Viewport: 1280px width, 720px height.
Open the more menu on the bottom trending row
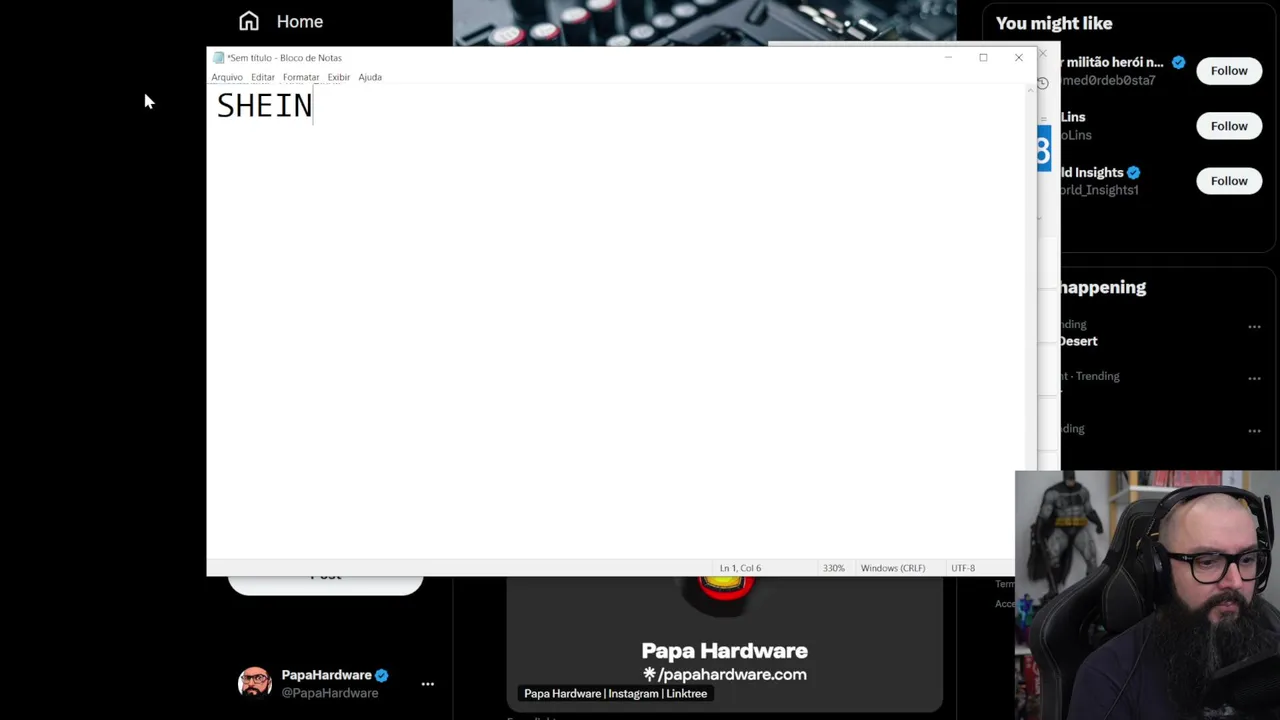pos(1254,431)
